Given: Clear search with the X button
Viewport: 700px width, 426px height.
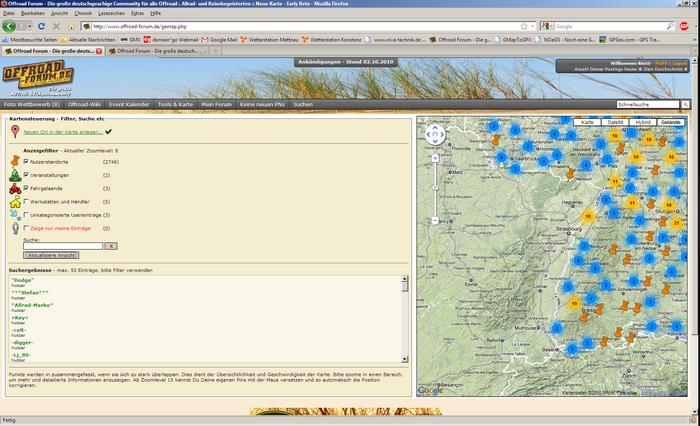Looking at the screenshot, I should (111, 246).
